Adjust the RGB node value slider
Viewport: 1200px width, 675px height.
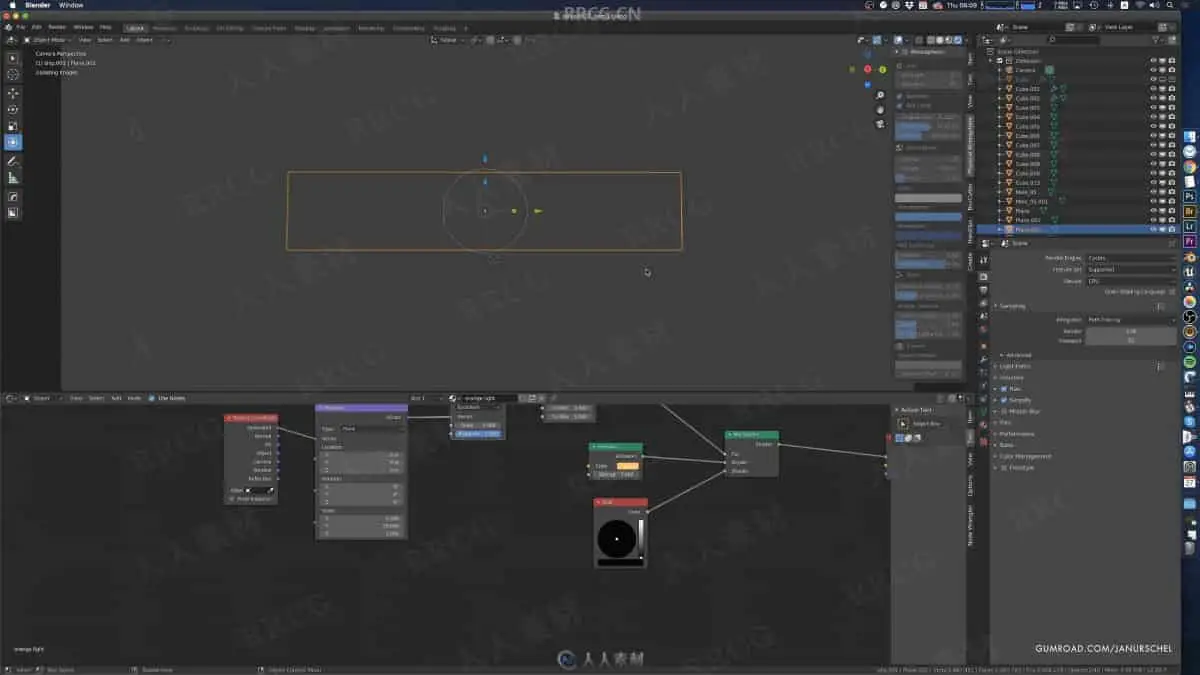point(641,539)
